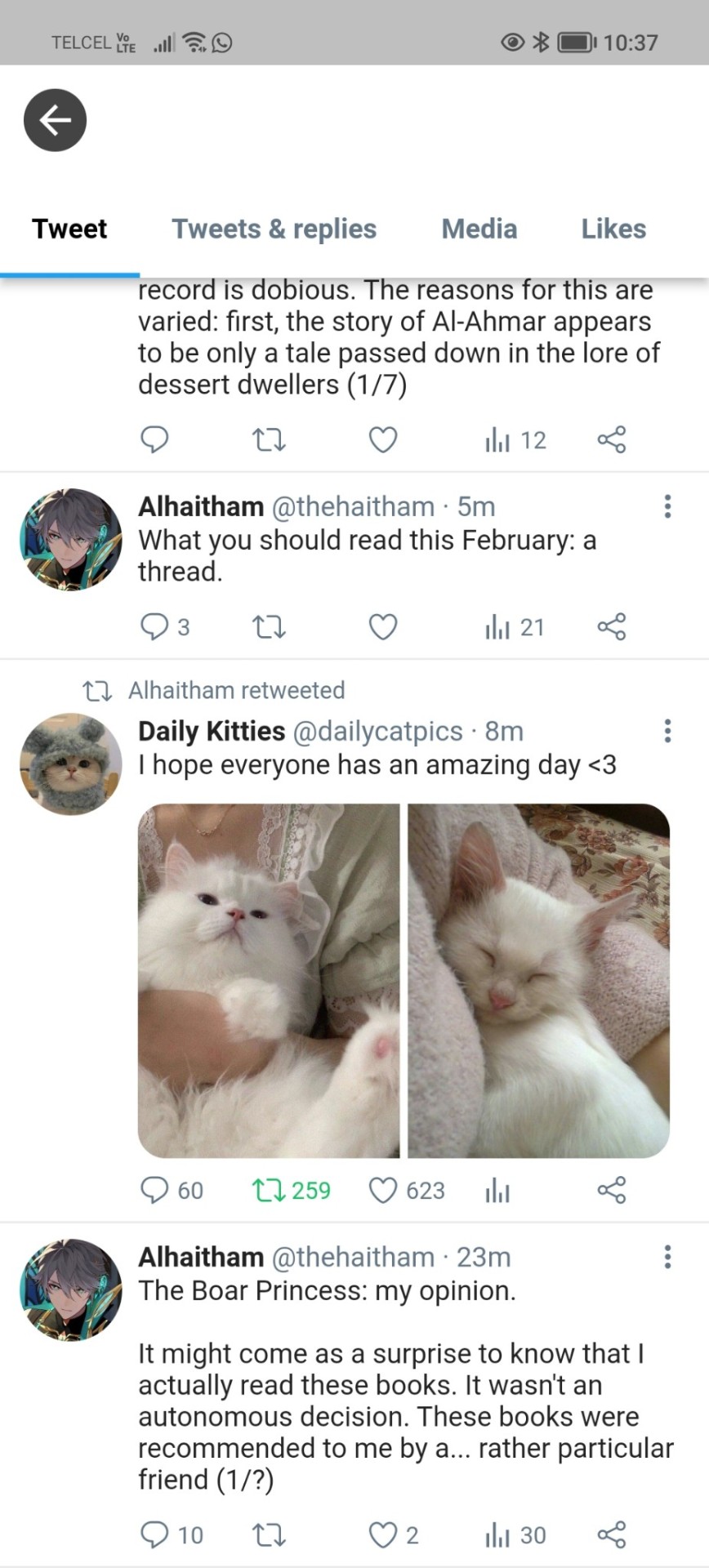View analytics for the Boar Princess tweet
This screenshot has width=709, height=1568.
515,1535
